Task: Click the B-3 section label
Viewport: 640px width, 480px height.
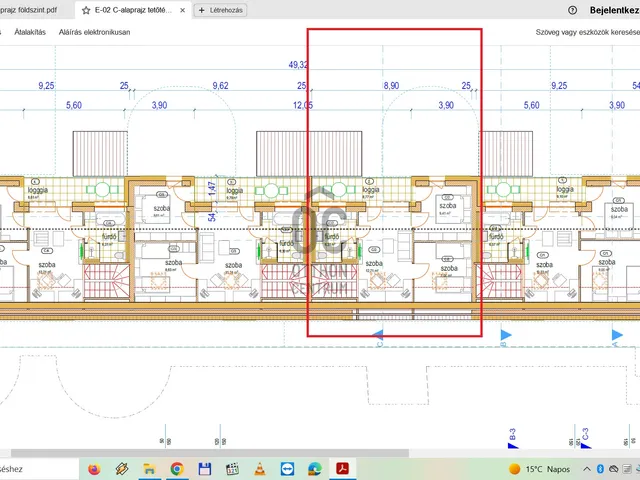Action: (513, 434)
